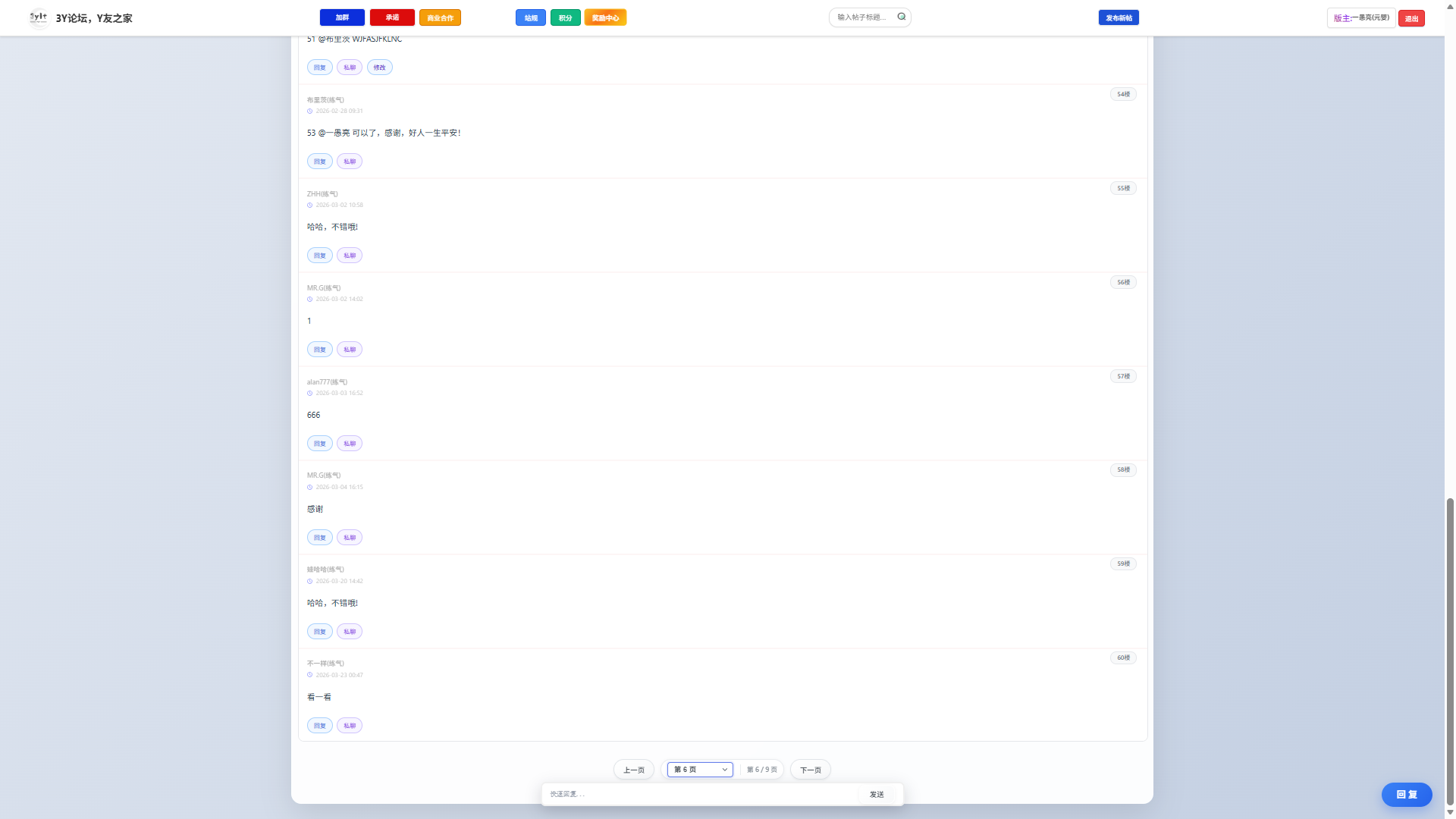Expand the 第 6 页 page selector
Screen dimensions: 1456x819
coord(700,770)
